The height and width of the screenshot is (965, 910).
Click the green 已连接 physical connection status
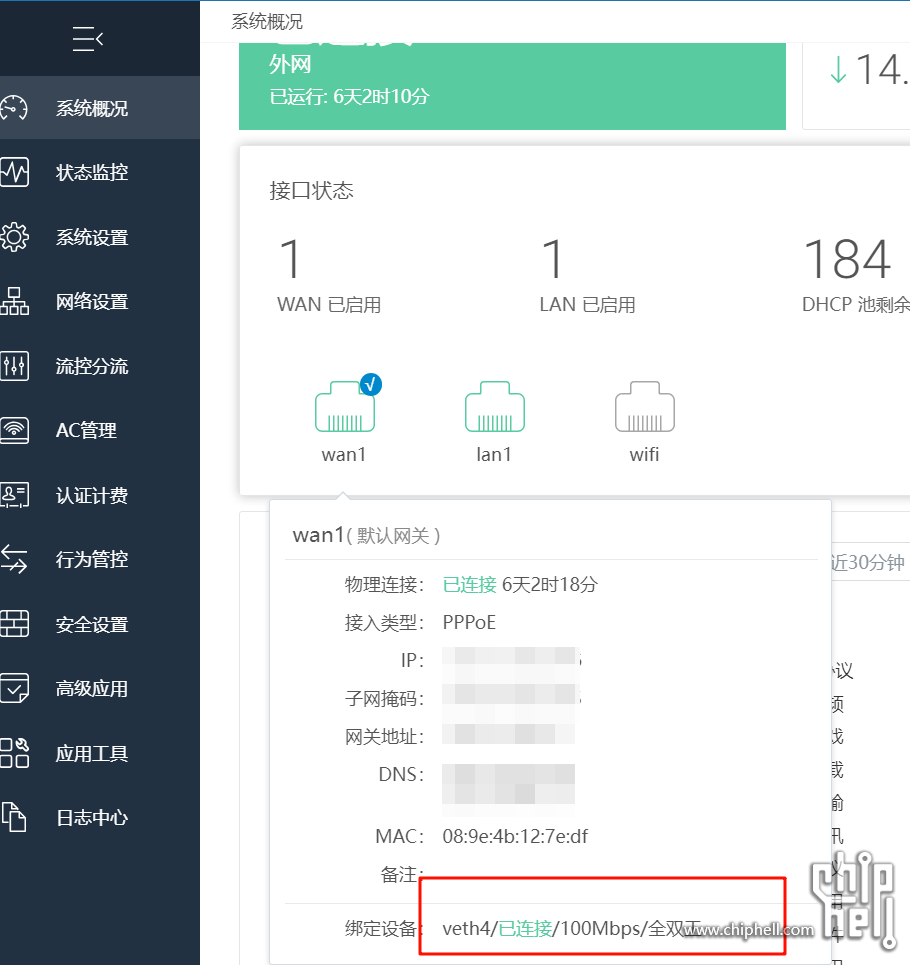pos(469,584)
